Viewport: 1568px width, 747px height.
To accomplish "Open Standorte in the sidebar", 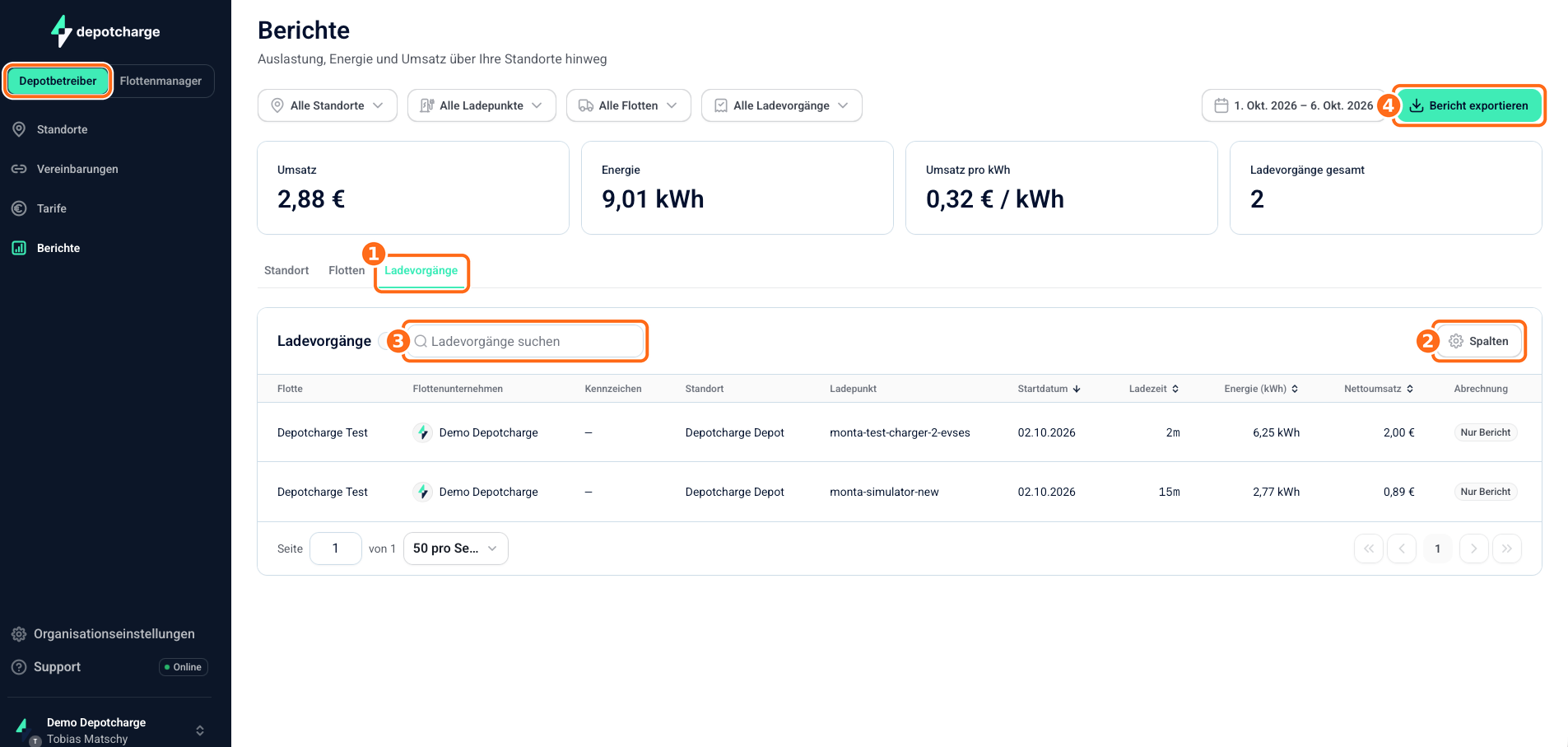I will 62,129.
